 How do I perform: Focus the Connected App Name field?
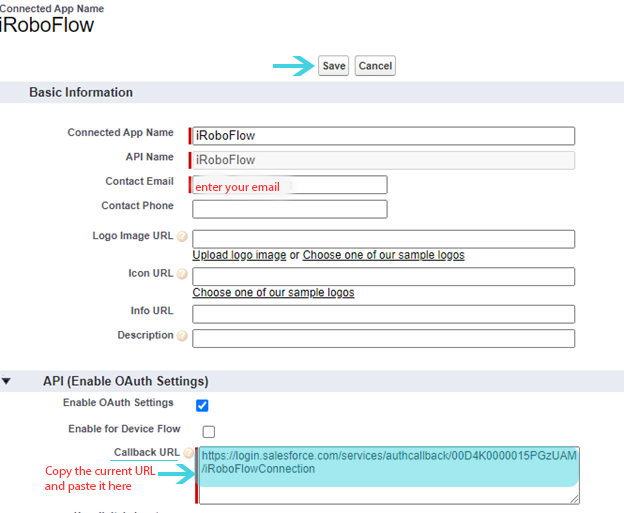(x=384, y=136)
